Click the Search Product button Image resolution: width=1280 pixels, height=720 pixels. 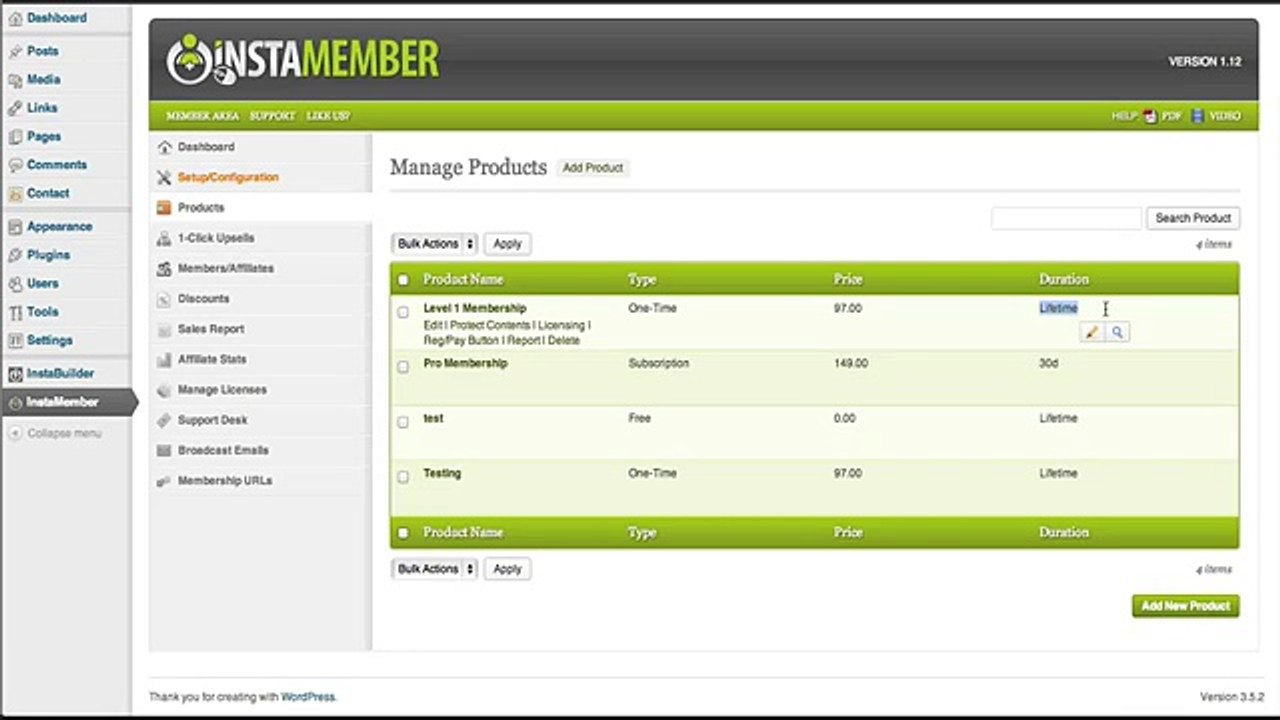(x=1193, y=218)
